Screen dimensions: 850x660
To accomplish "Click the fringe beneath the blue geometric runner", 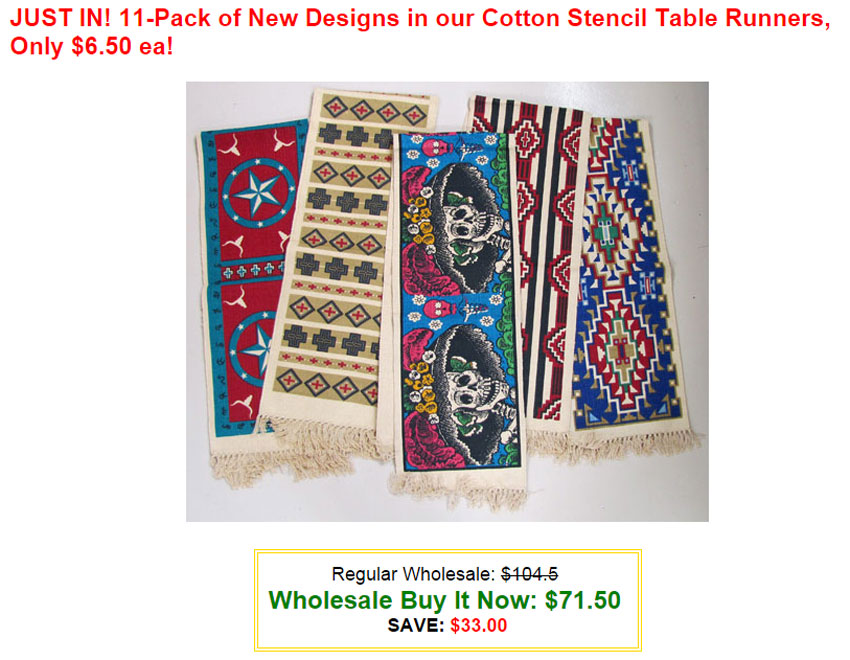I will 634,442.
